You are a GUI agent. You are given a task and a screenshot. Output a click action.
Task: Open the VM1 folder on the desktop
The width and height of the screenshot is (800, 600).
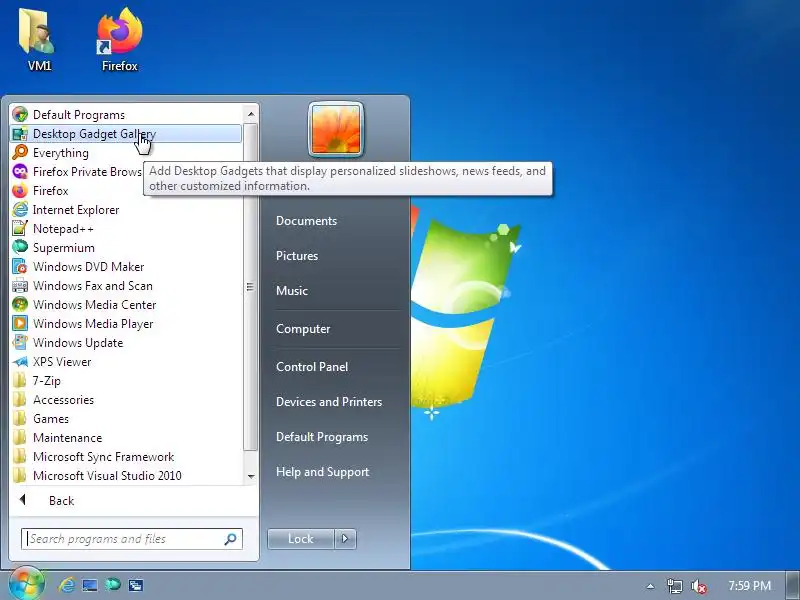click(39, 39)
